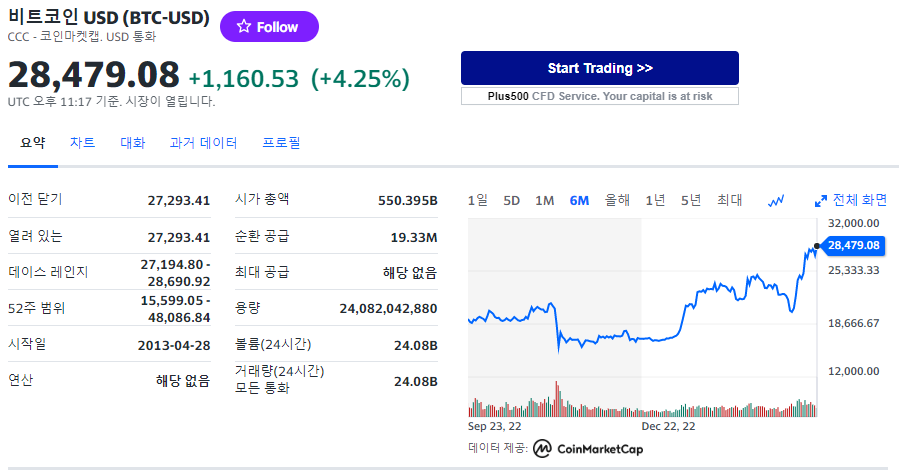Click 열려 있는 value 27,293.41
899x470 pixels.
click(179, 237)
